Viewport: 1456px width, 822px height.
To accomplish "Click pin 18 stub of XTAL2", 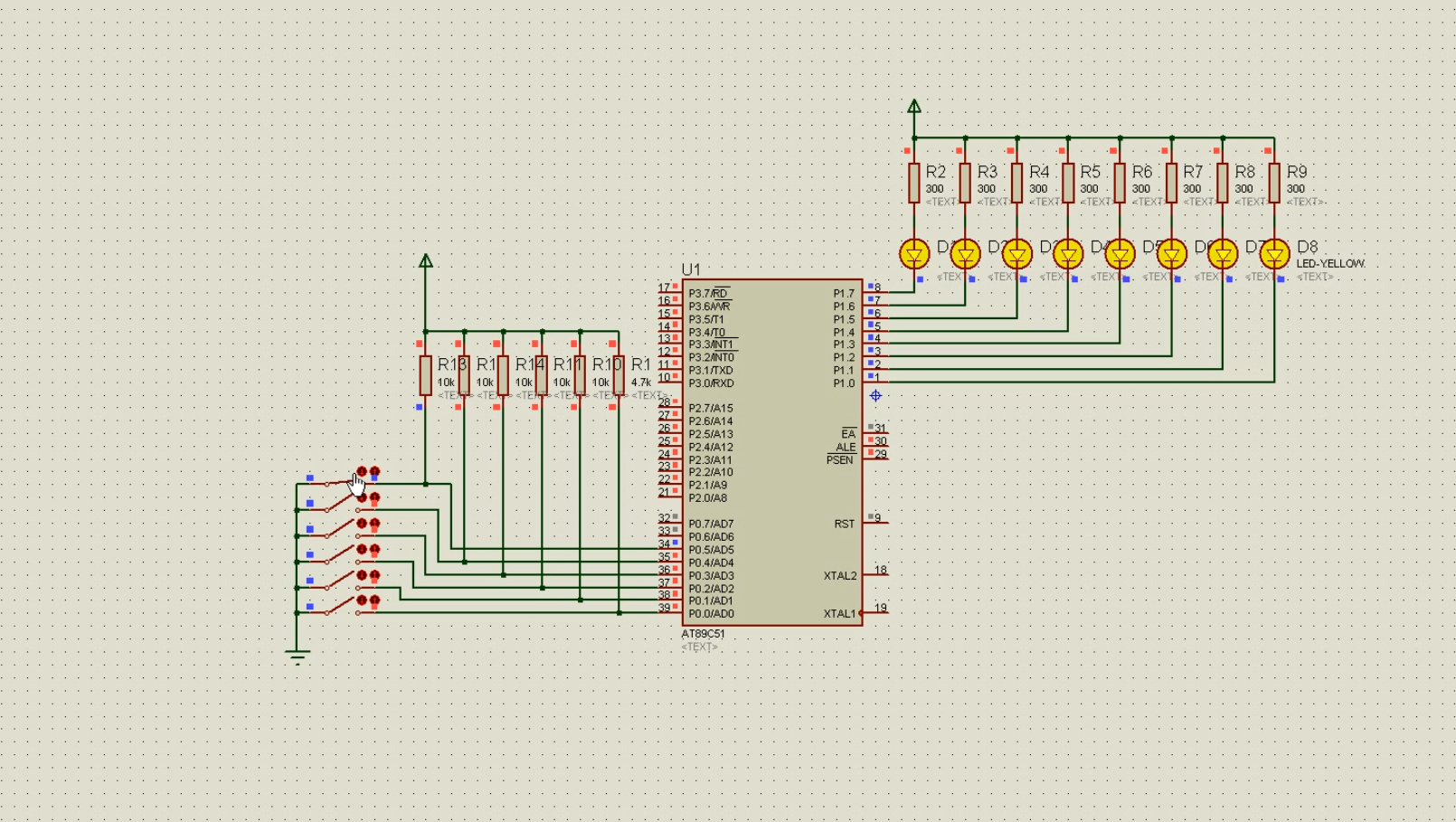I will (875, 573).
